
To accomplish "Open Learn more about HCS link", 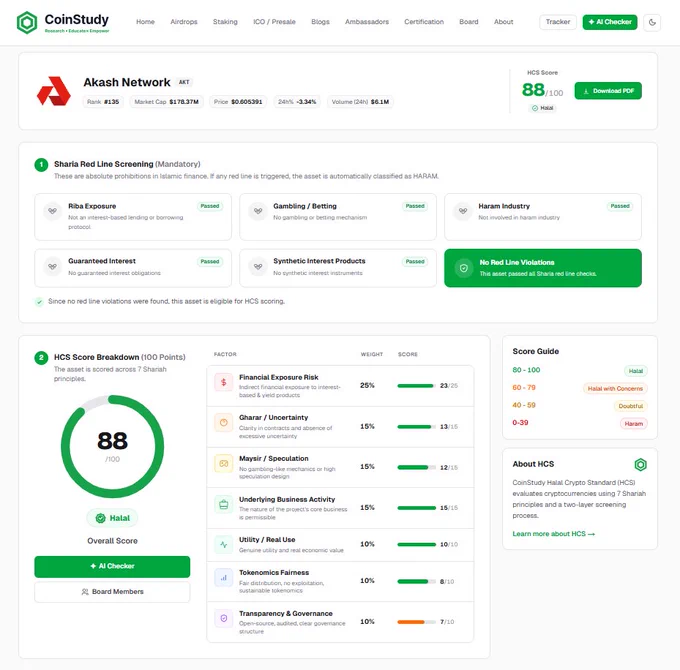I will 553,534.
